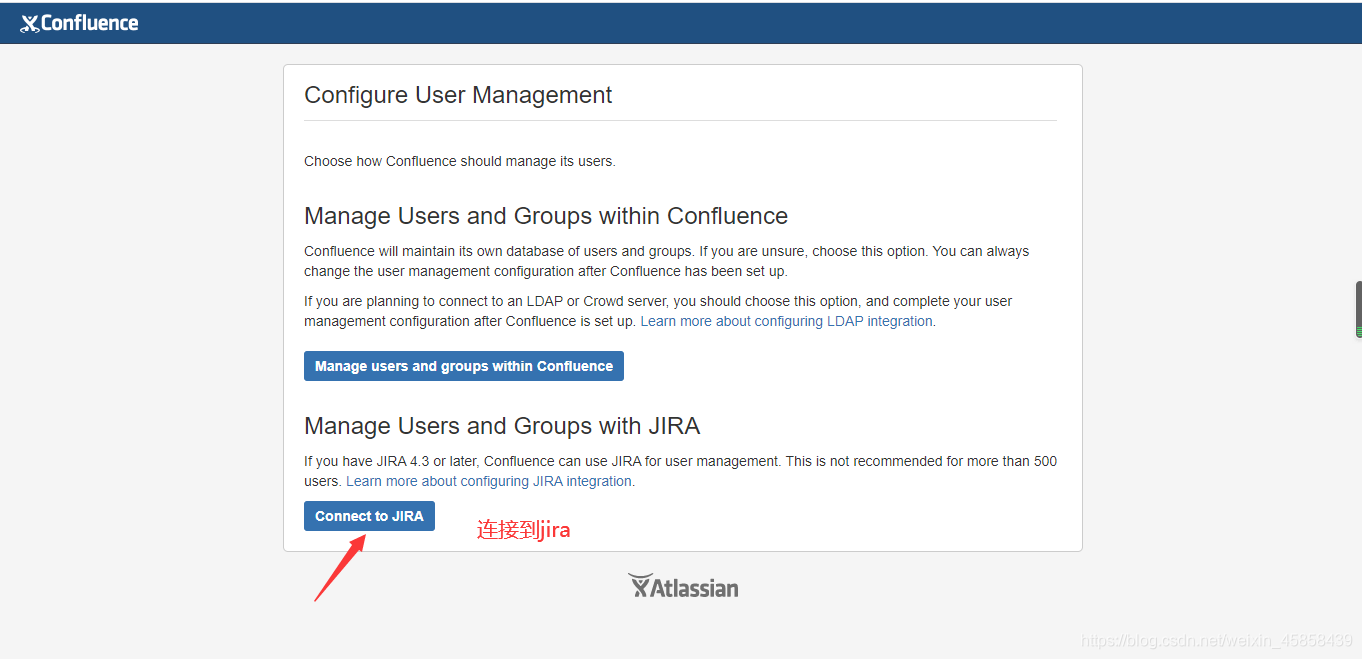The image size is (1362, 659).
Task: Click the Atlassian logo in footer
Action: (683, 586)
